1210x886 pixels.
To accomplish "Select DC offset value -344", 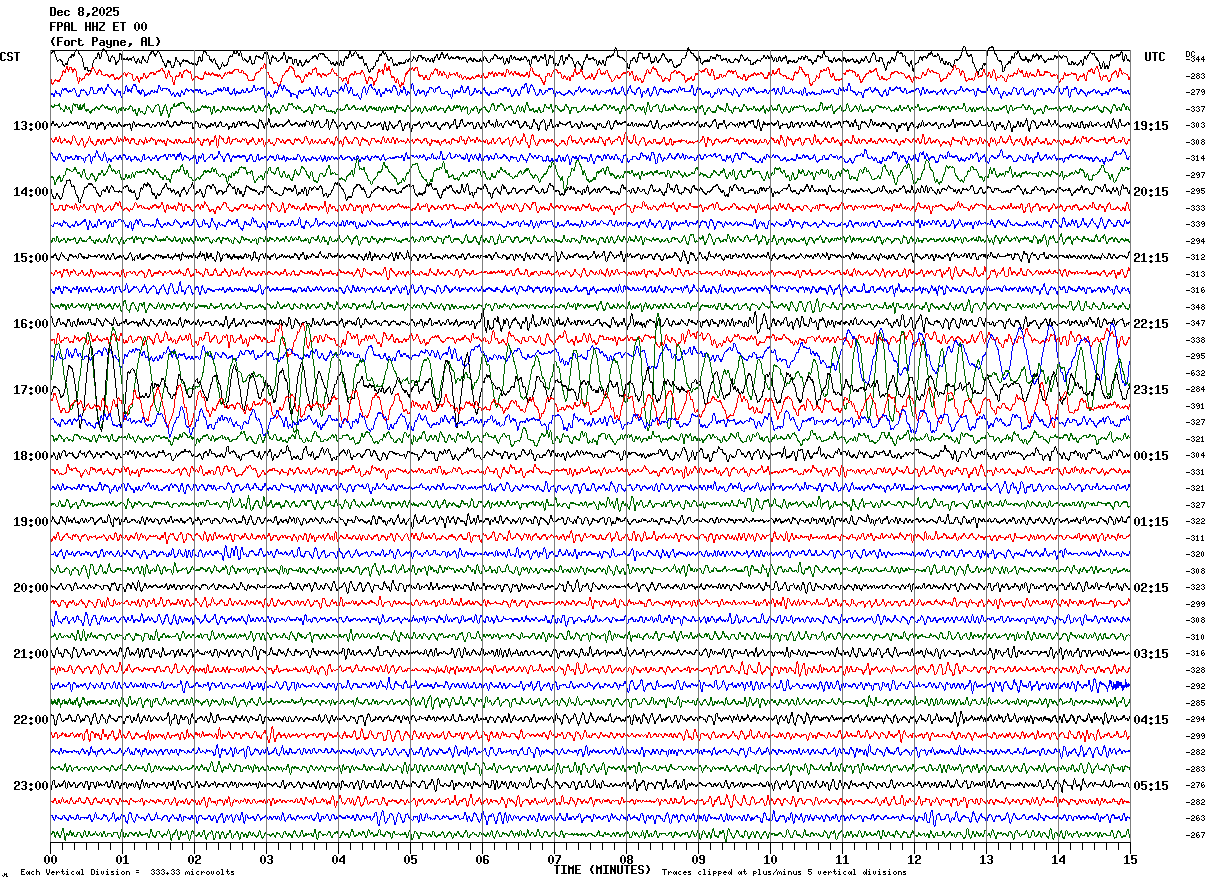I will click(x=1195, y=59).
